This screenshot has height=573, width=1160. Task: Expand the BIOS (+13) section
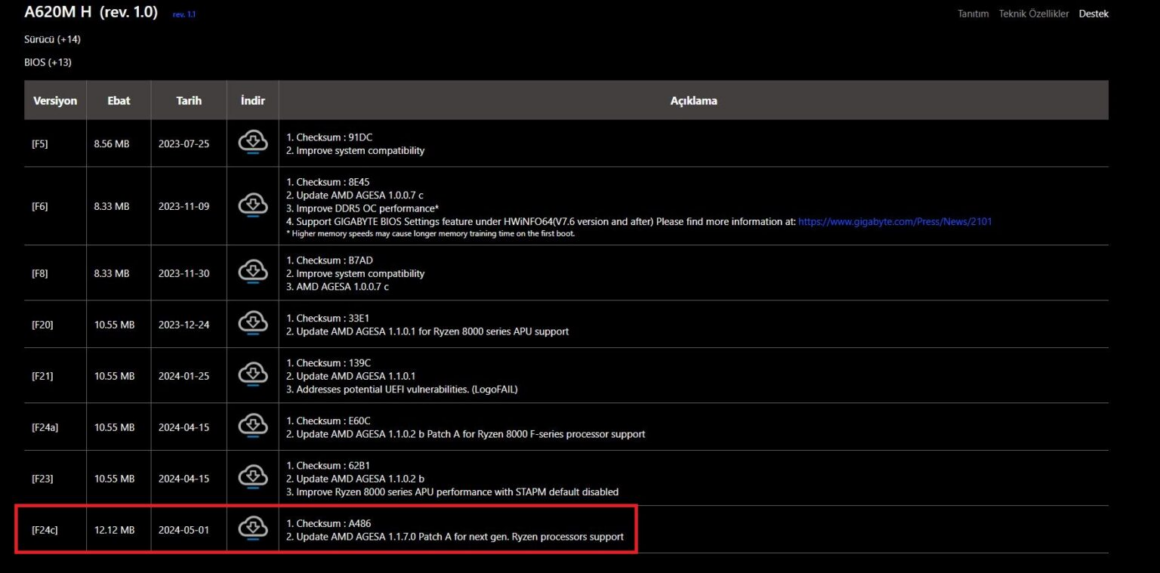(48, 62)
